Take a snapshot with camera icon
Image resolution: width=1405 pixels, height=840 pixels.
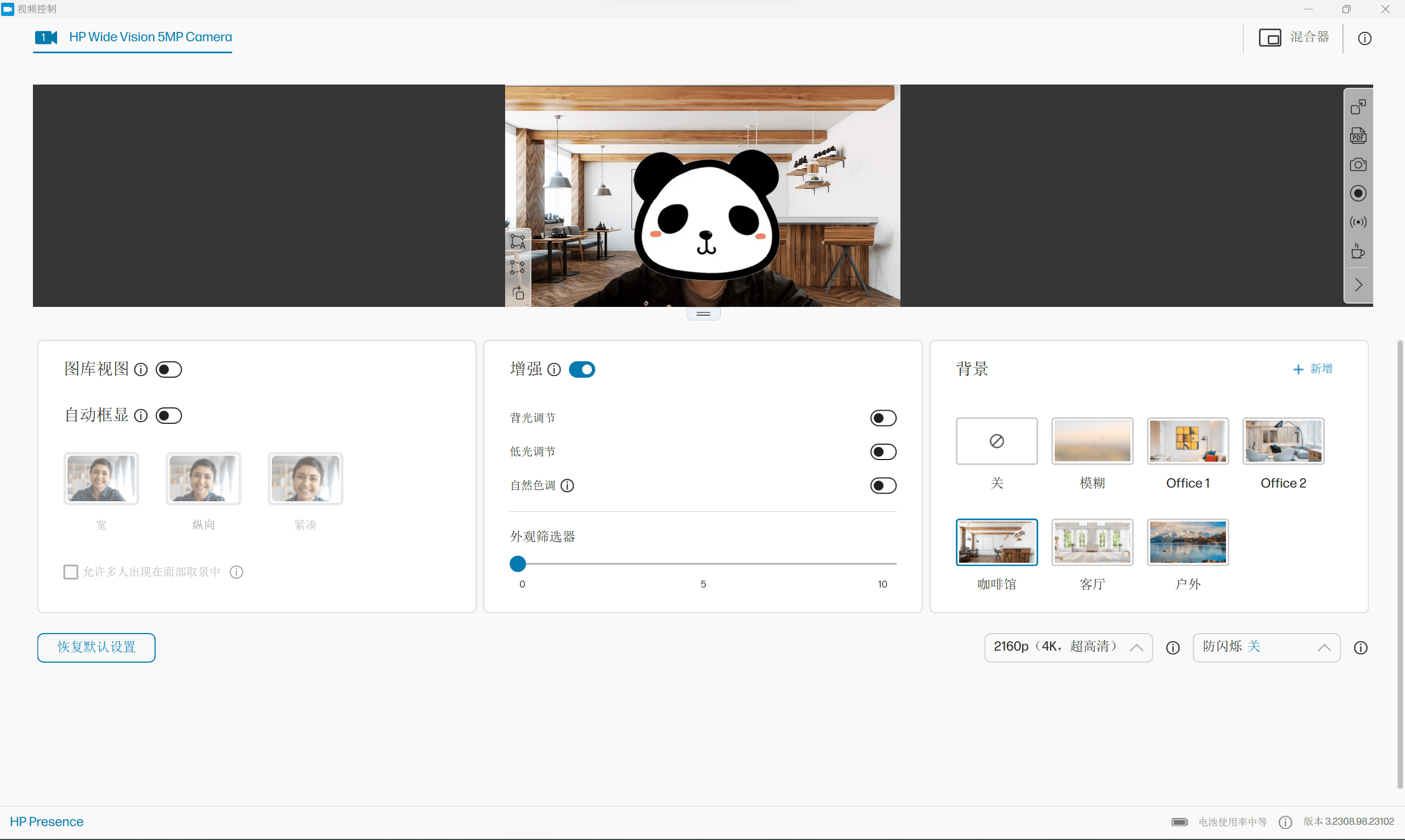(1358, 165)
